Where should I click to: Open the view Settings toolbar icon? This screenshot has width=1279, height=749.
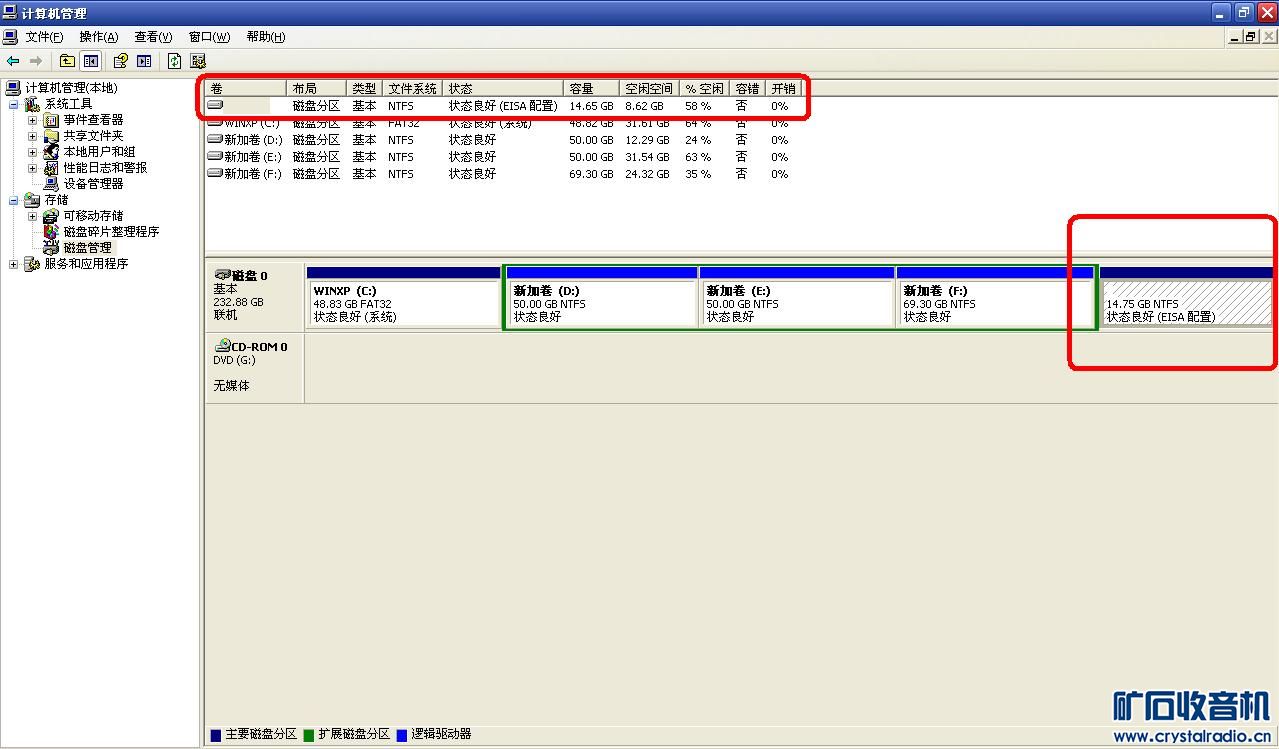(x=197, y=61)
